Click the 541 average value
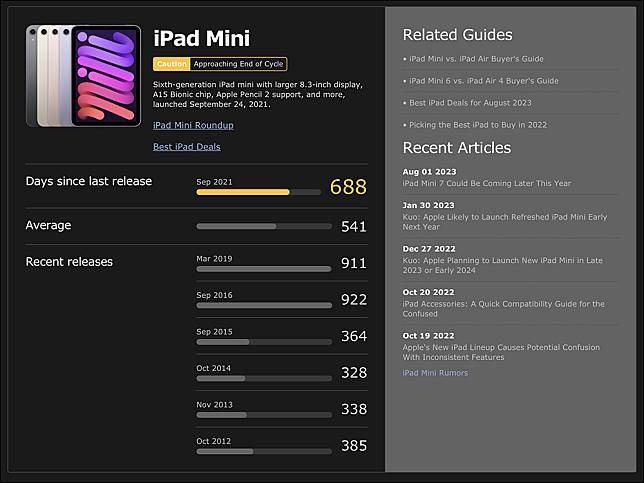This screenshot has width=644, height=483. click(354, 226)
